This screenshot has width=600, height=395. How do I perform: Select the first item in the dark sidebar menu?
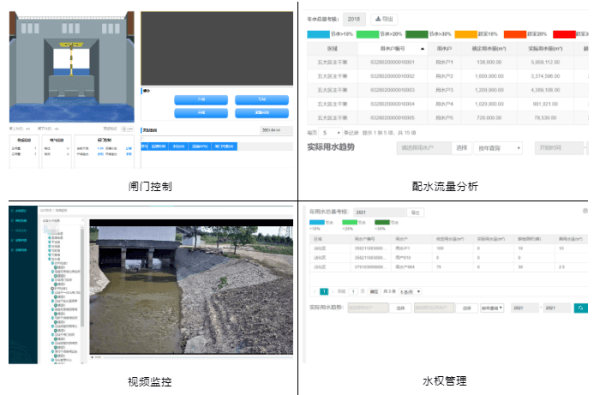coord(20,211)
